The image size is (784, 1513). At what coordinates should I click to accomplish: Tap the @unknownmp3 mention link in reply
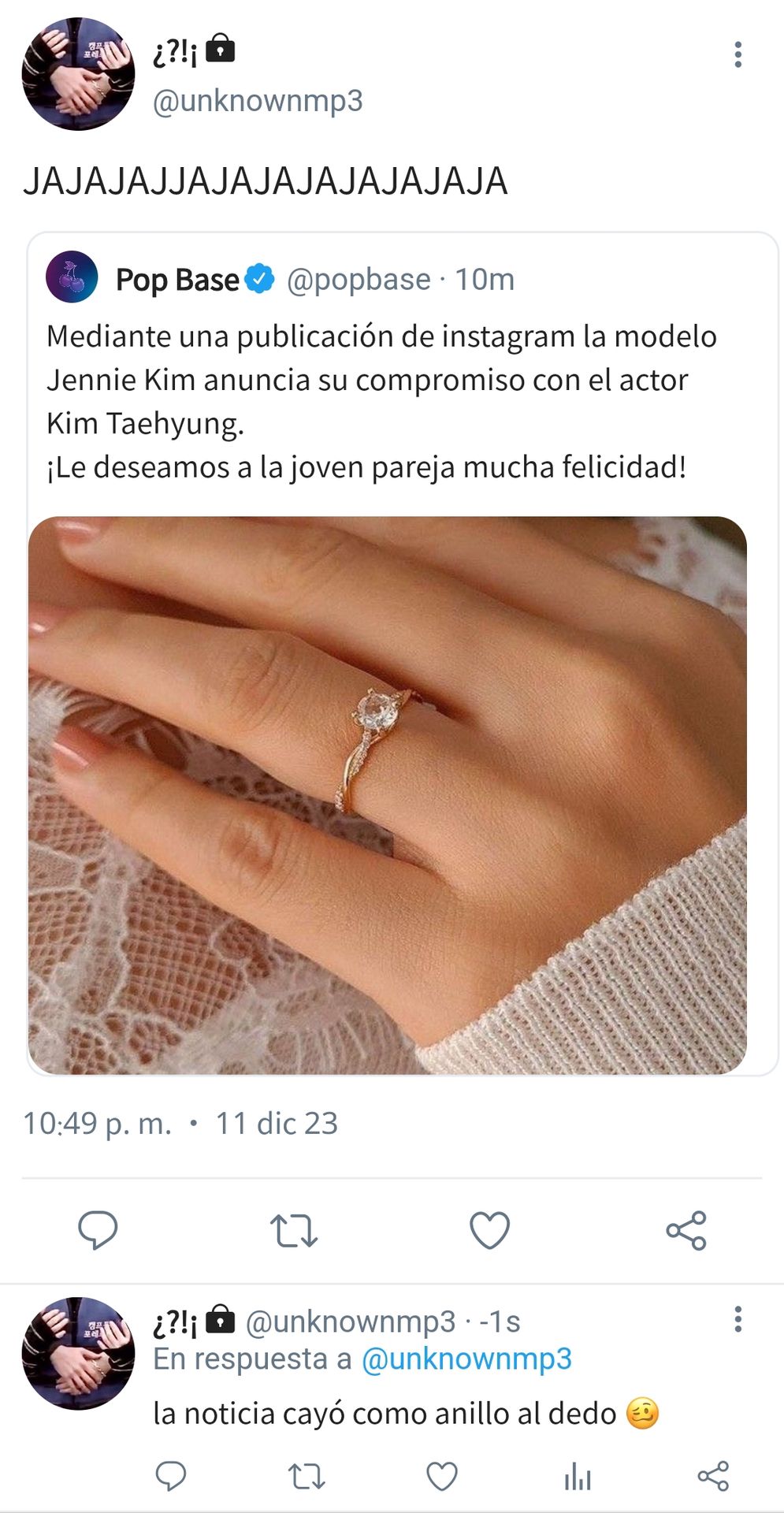pyautogui.click(x=466, y=1359)
